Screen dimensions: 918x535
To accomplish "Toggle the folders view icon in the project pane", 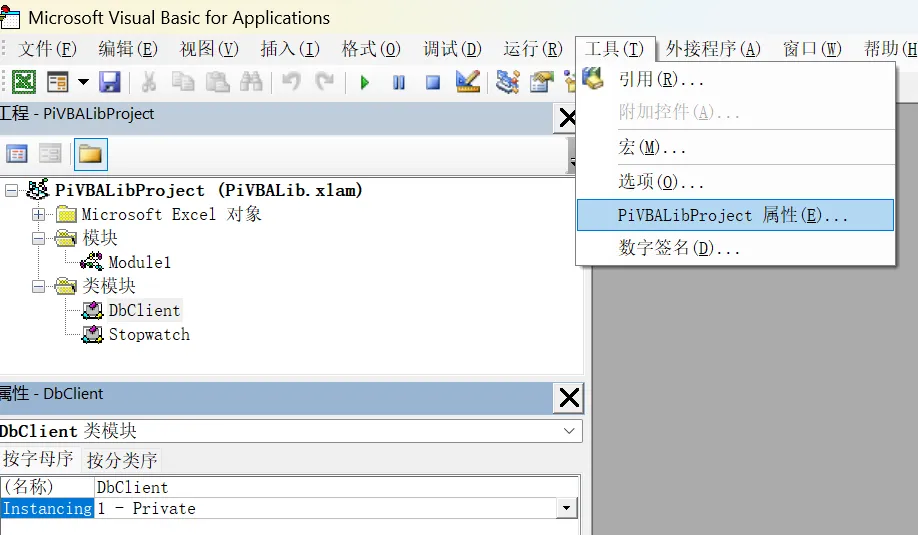I will (90, 155).
